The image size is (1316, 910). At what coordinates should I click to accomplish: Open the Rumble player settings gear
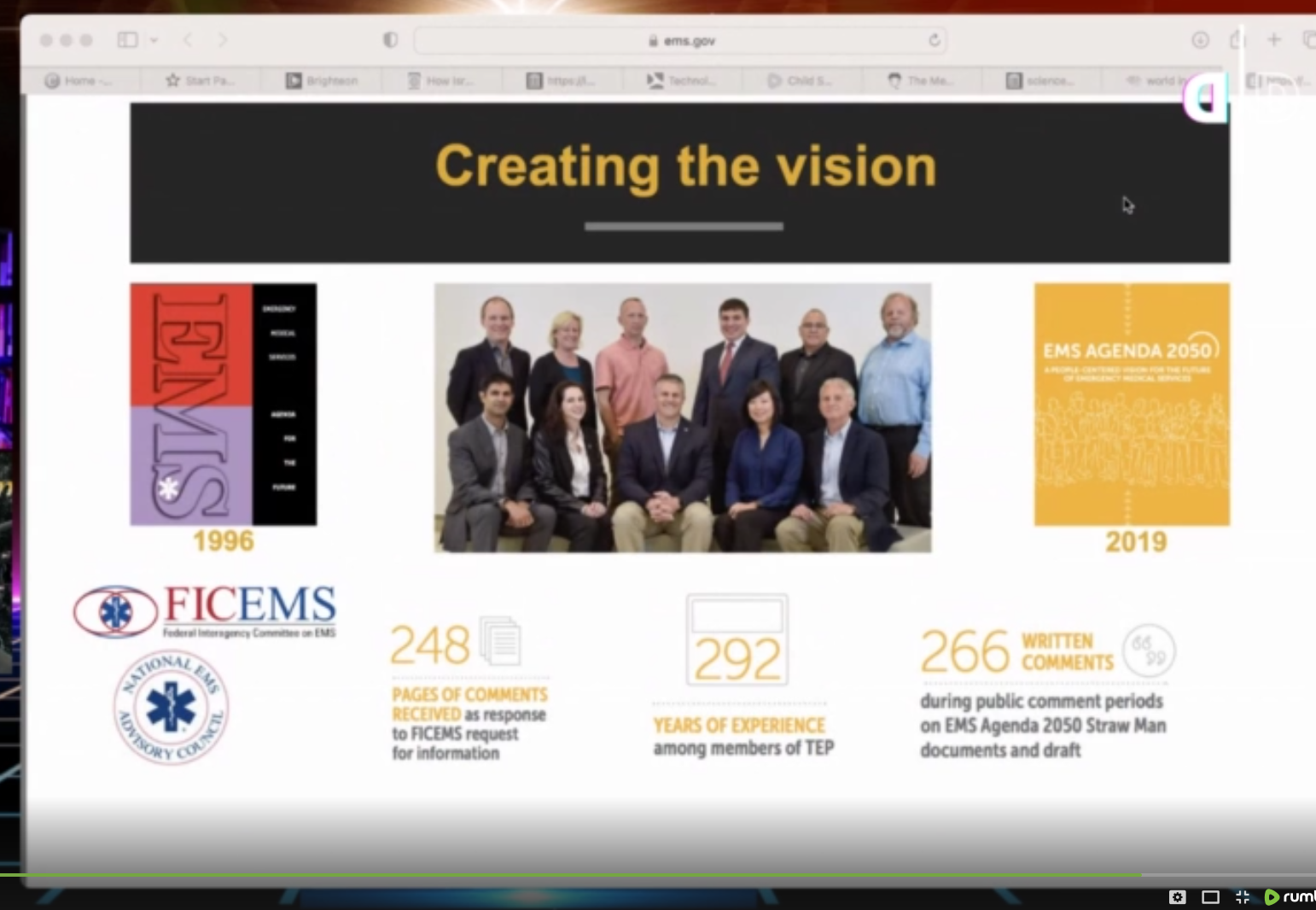[1177, 896]
